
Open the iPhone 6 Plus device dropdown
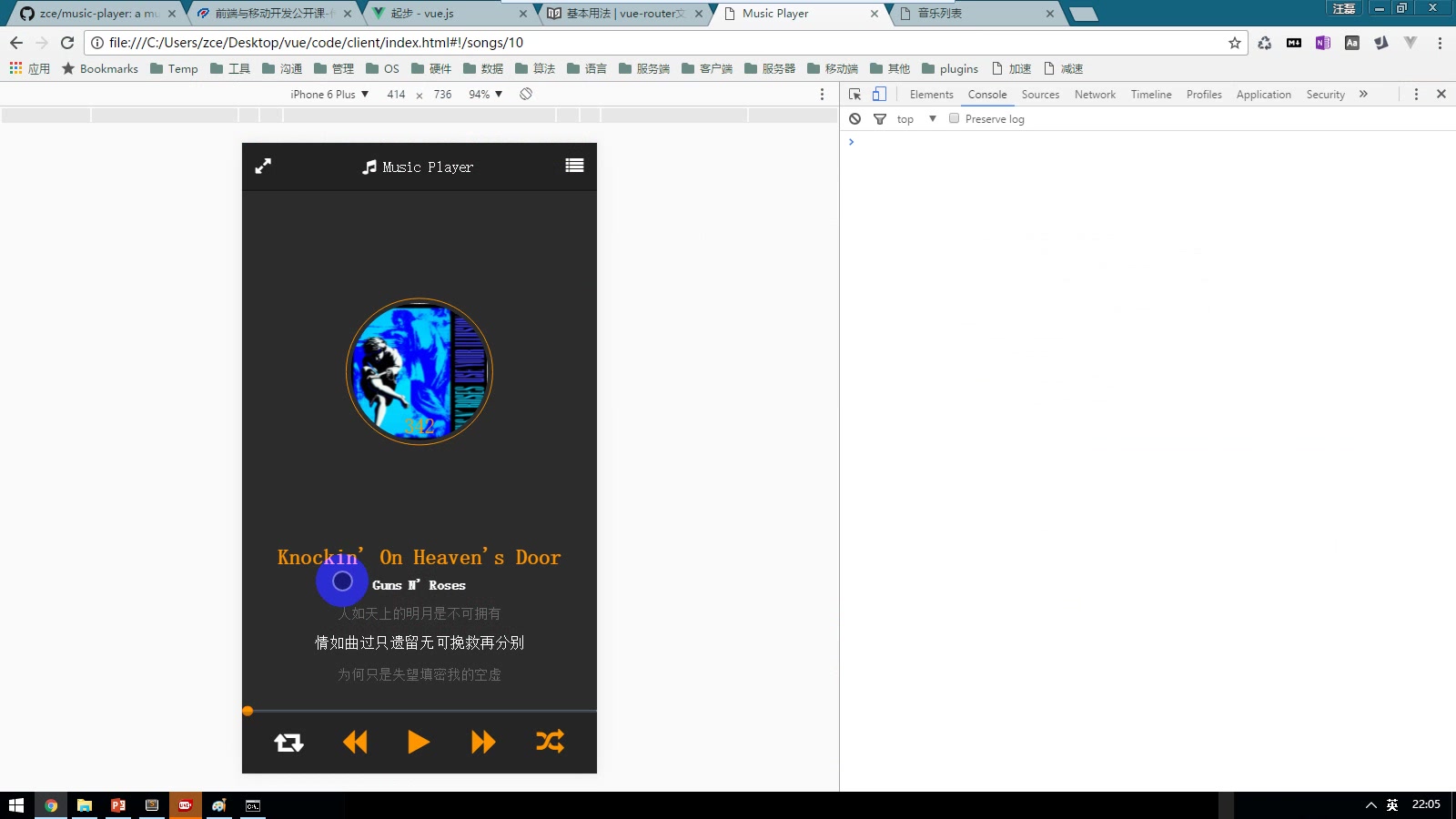pyautogui.click(x=329, y=94)
